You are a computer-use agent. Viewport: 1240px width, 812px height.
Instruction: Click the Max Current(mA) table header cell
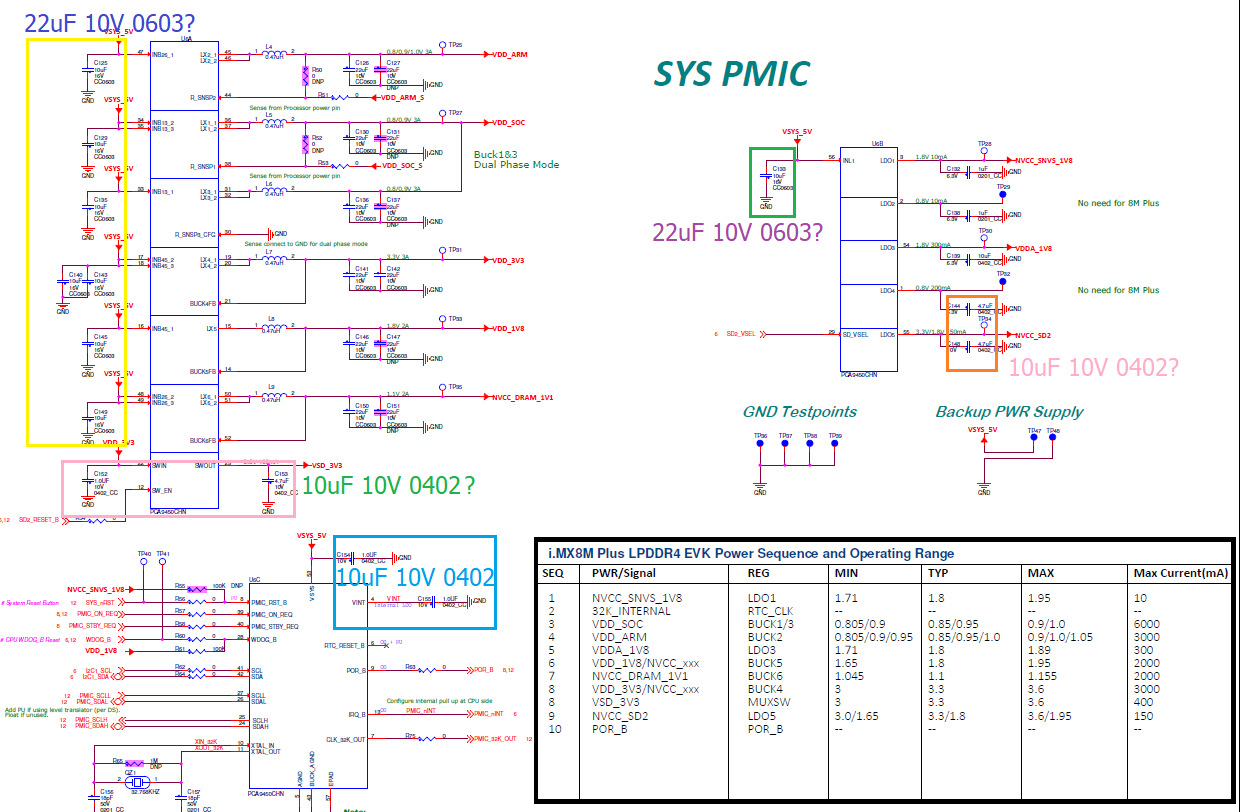point(1180,572)
